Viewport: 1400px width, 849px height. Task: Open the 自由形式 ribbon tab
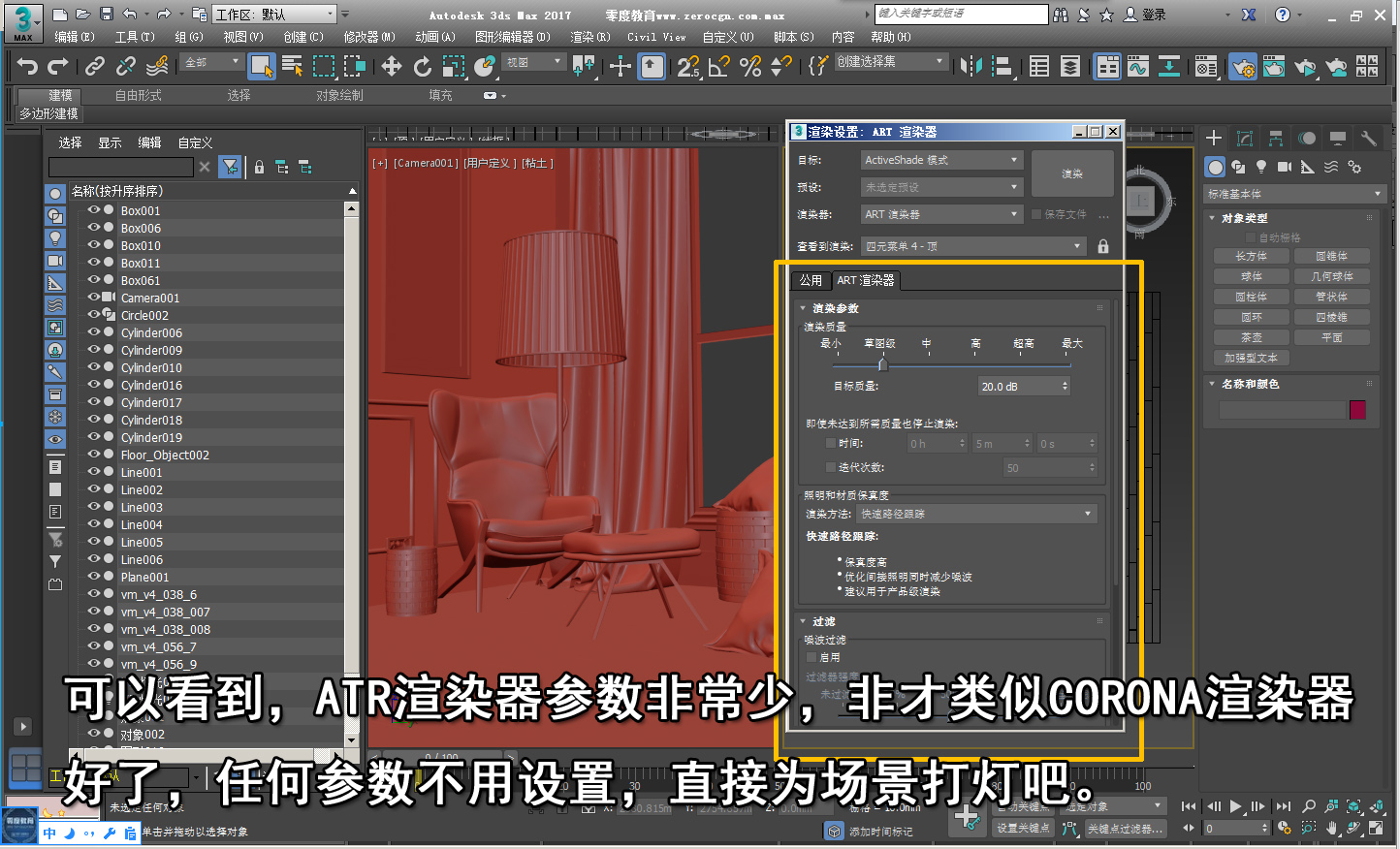coord(139,95)
